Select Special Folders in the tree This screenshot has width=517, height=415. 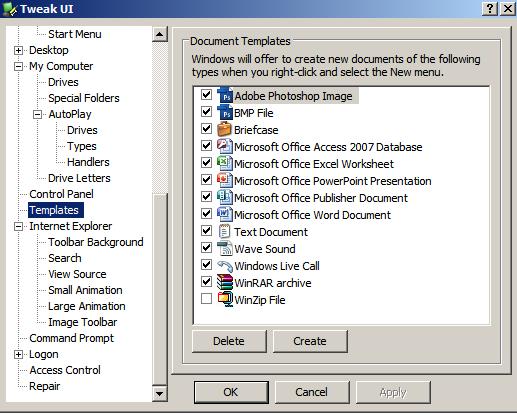tap(84, 98)
